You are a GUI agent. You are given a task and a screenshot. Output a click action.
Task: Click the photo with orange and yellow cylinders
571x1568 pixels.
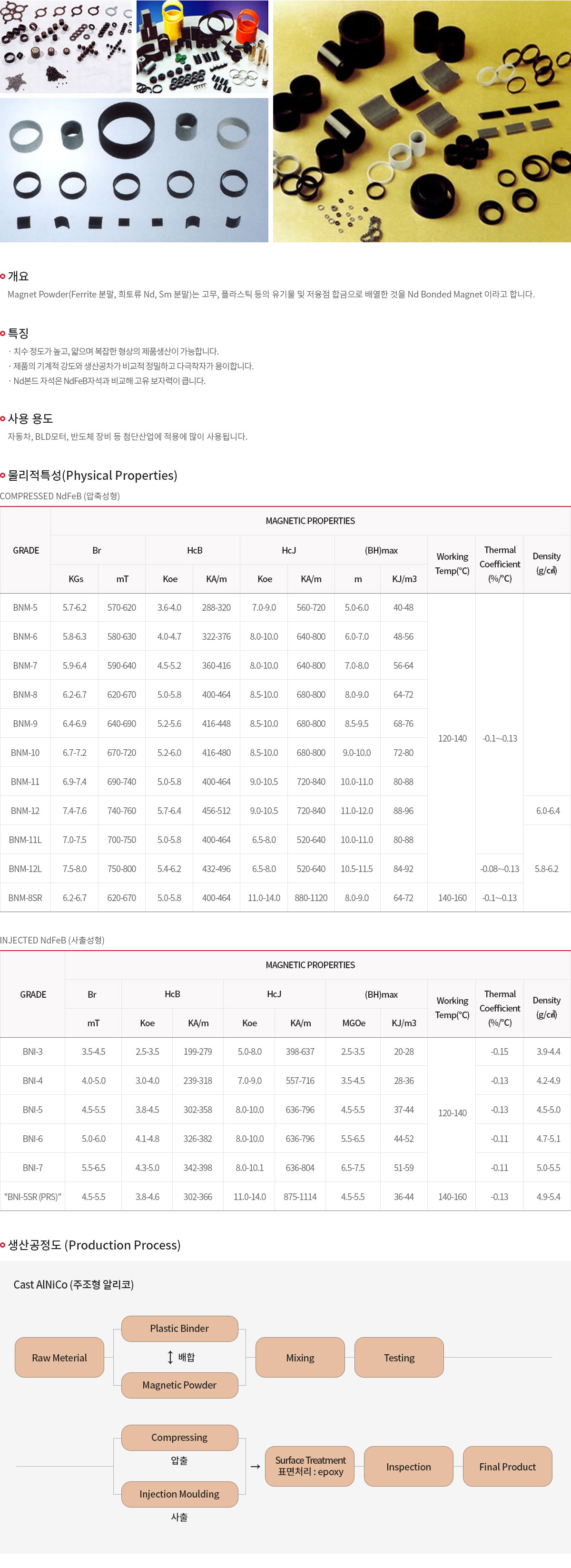[202, 47]
